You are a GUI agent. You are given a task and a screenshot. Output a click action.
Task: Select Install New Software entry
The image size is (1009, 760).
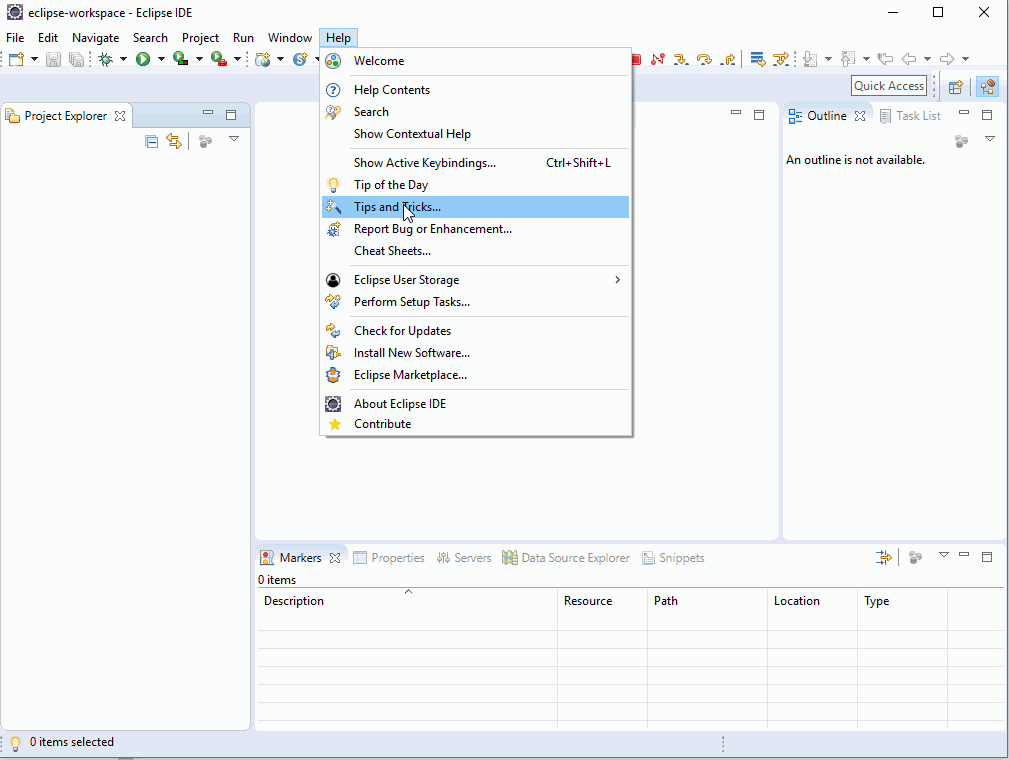[x=476, y=353]
